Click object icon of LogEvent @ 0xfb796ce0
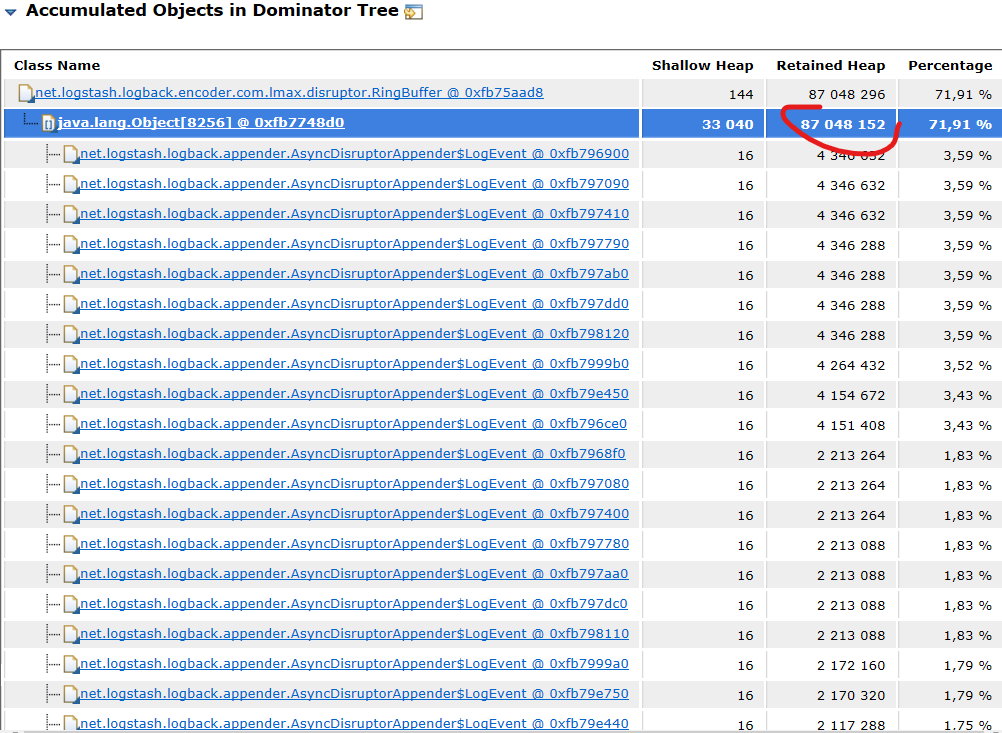This screenshot has width=1002, height=733. tap(71, 425)
